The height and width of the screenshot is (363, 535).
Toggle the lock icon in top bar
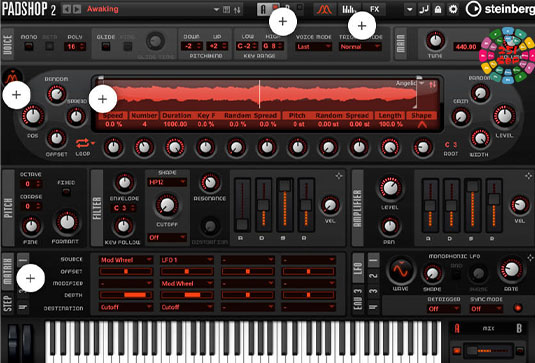click(438, 9)
